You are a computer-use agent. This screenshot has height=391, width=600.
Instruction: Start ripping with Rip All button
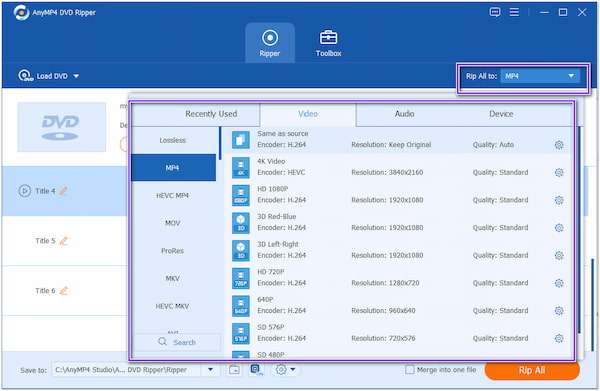[532, 370]
